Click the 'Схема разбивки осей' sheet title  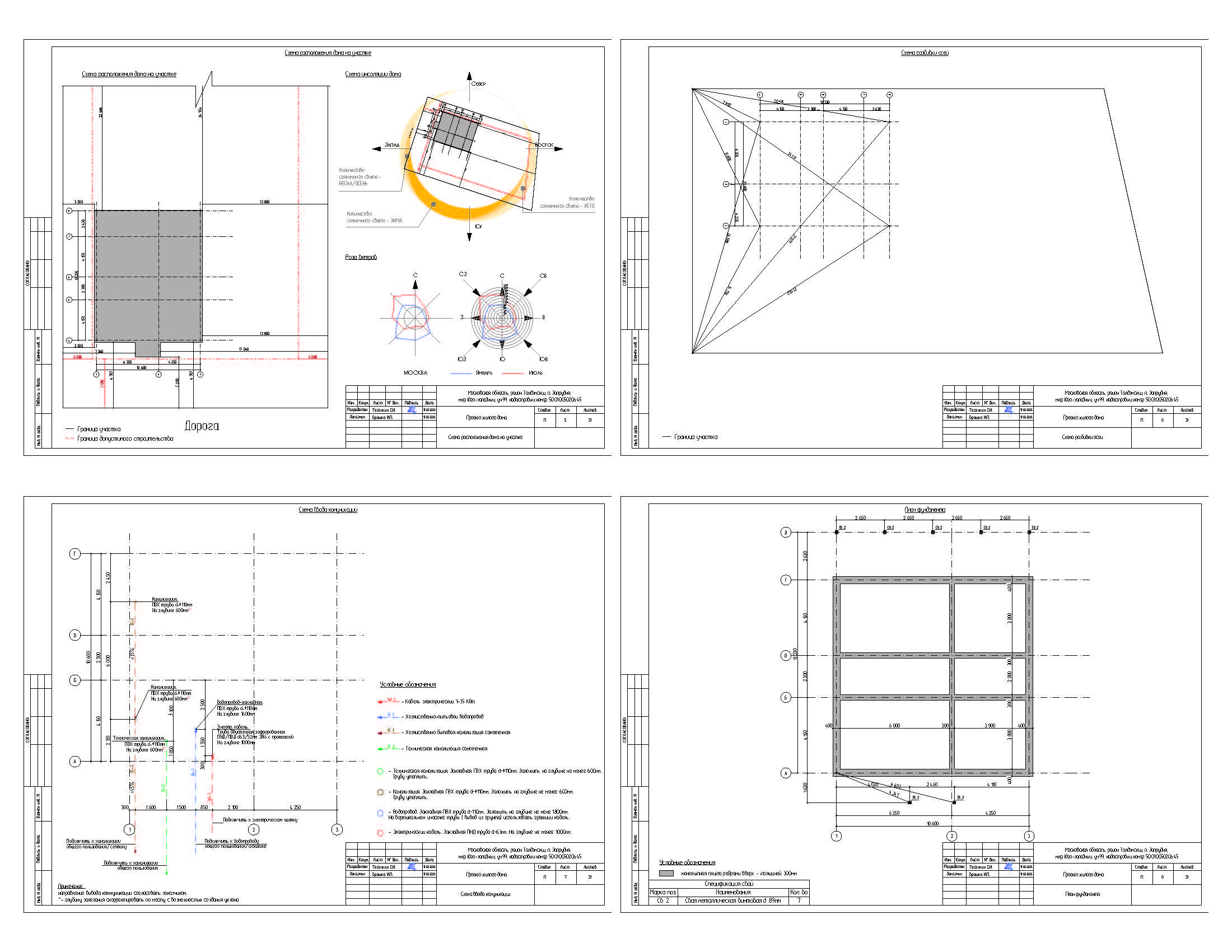(x=925, y=53)
